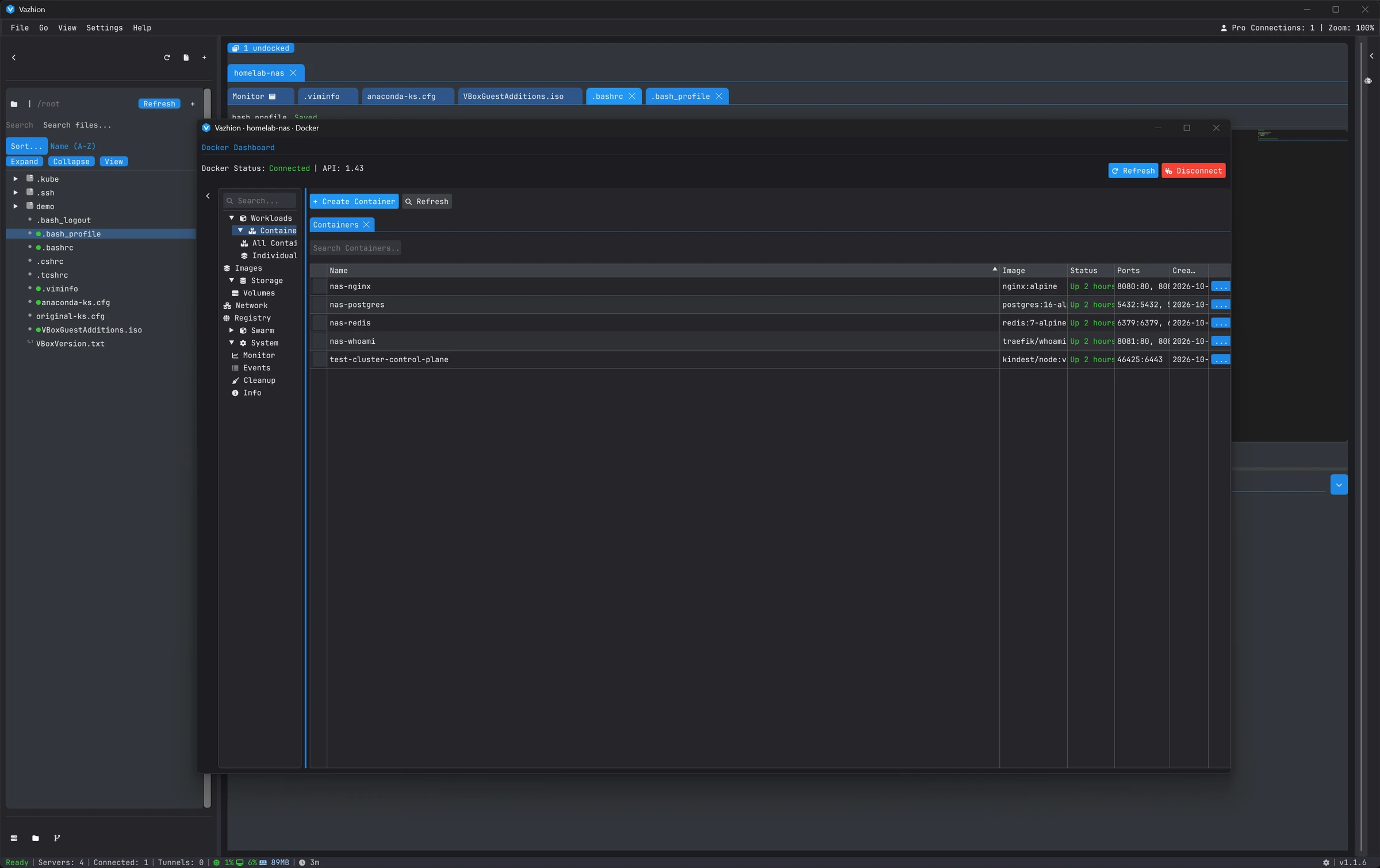Open Images section in Docker sidebar
Viewport: 1380px width, 868px height.
243,268
